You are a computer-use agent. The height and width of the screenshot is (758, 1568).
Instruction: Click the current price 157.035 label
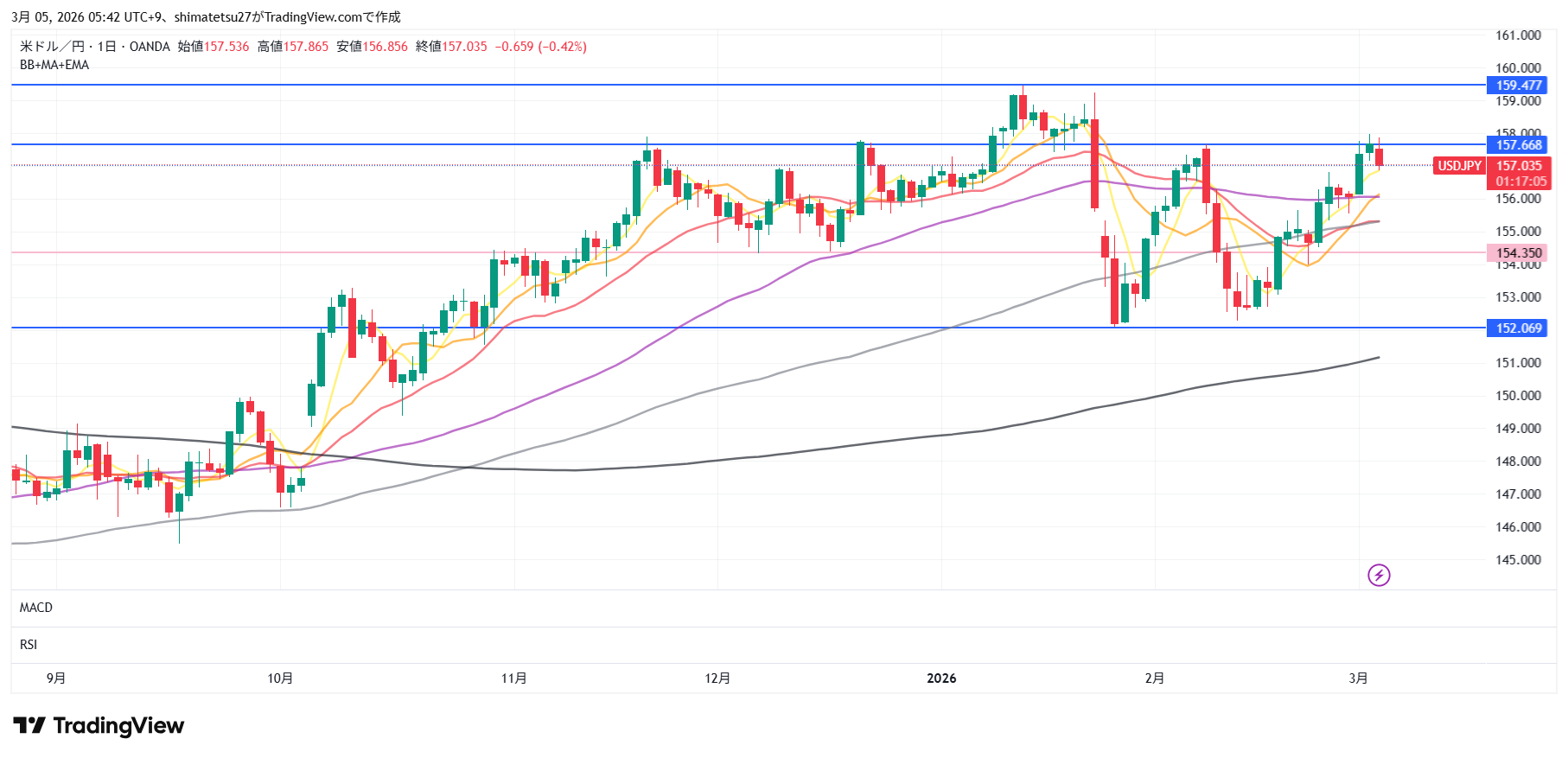coord(1519,166)
